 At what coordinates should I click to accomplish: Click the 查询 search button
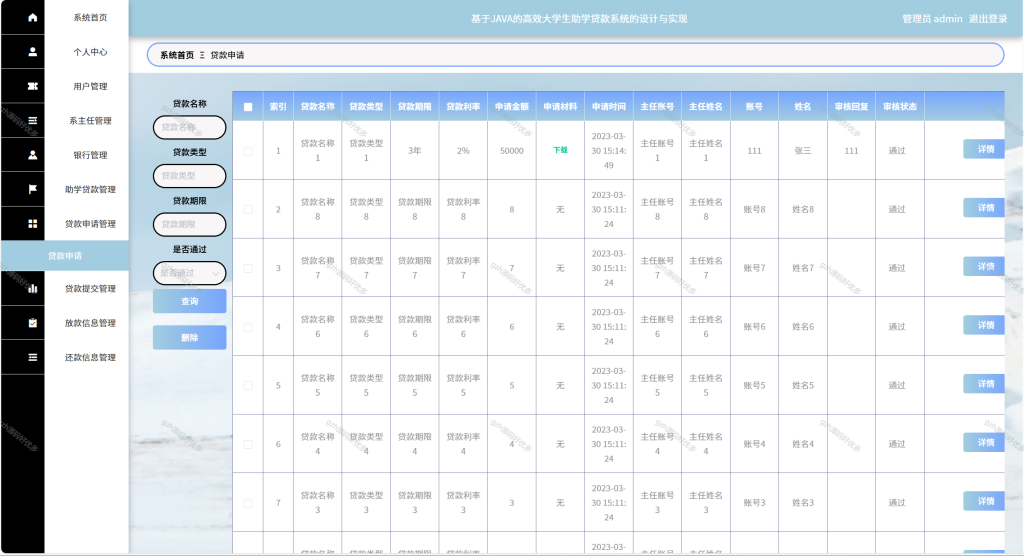point(189,301)
